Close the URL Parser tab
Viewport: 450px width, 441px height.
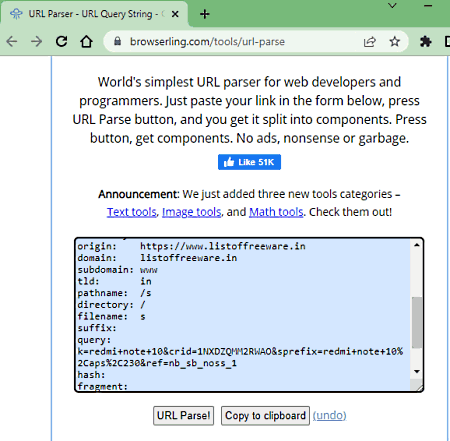pos(175,14)
